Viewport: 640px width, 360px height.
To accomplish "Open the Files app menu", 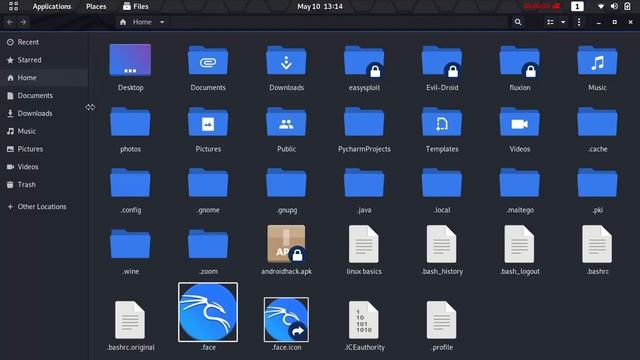I will [x=136, y=7].
